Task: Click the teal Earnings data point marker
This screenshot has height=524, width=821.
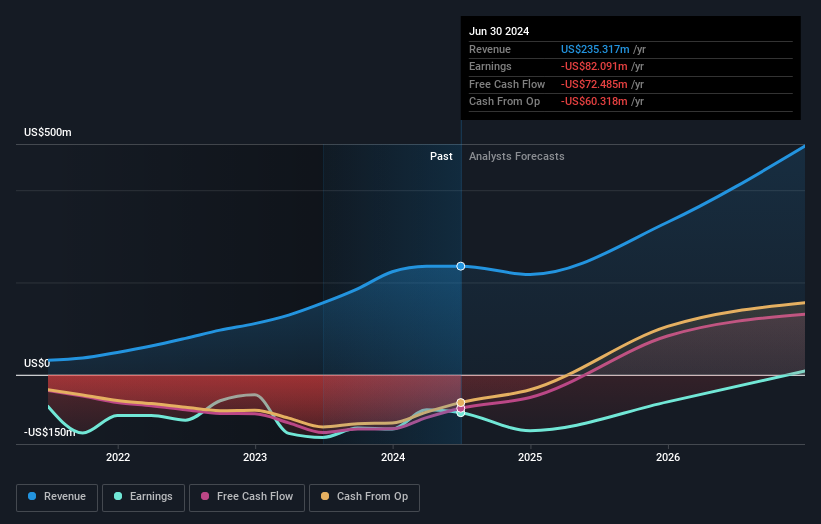Action: tap(461, 414)
